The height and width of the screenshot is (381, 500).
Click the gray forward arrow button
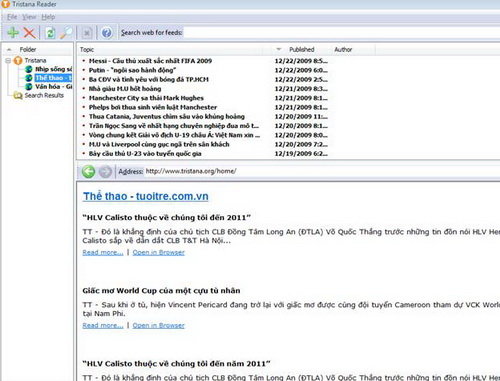tap(105, 172)
